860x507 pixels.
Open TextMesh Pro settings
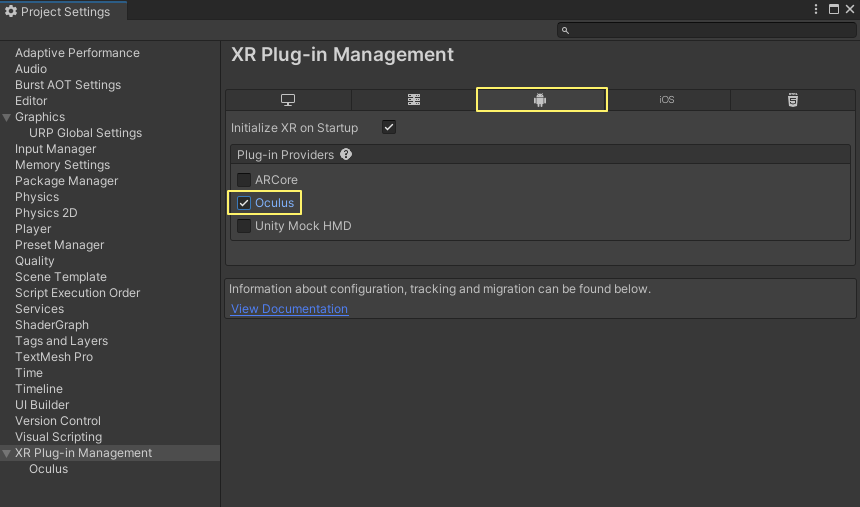54,357
